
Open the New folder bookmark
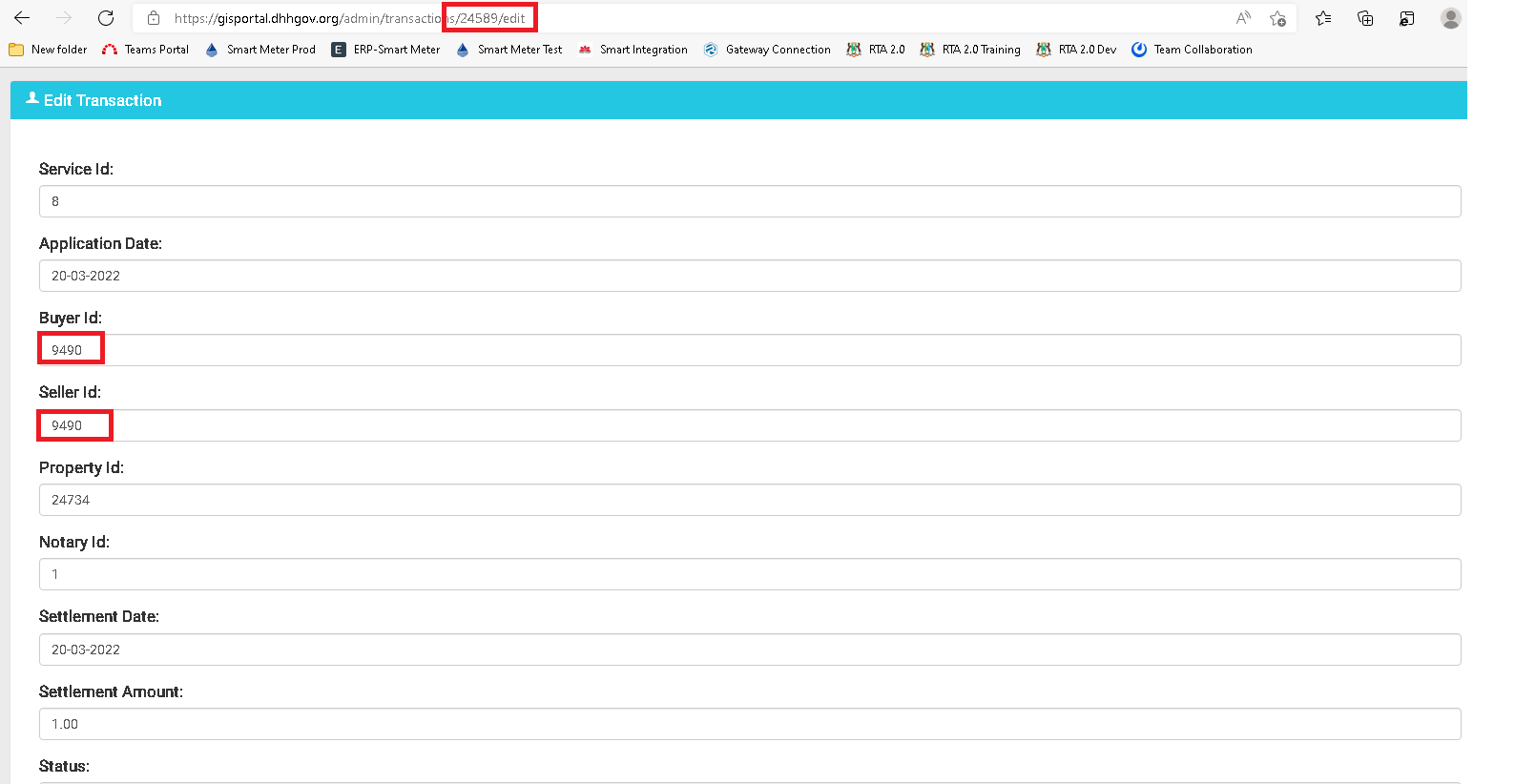[x=48, y=50]
